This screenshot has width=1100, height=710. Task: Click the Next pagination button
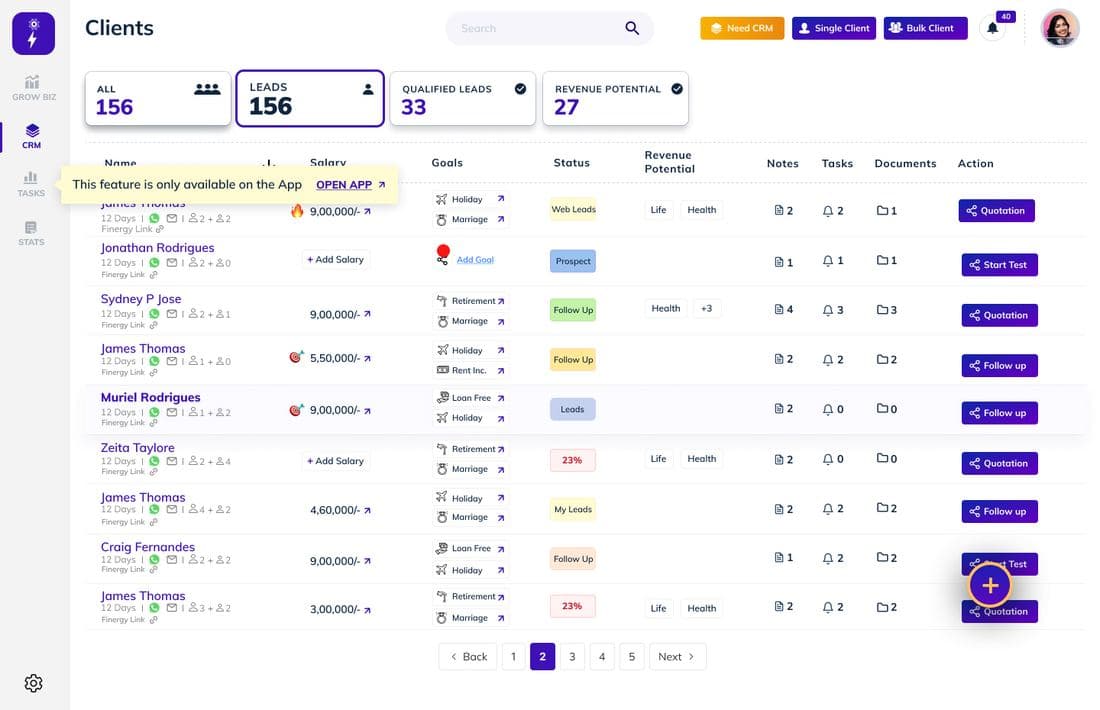(x=677, y=657)
